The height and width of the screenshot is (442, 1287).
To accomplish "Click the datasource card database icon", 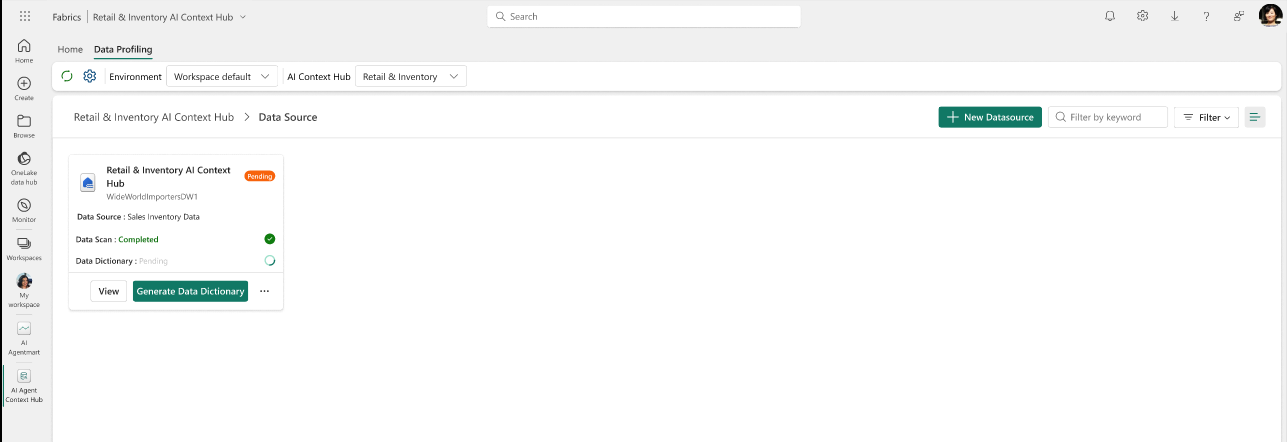I will (x=88, y=182).
